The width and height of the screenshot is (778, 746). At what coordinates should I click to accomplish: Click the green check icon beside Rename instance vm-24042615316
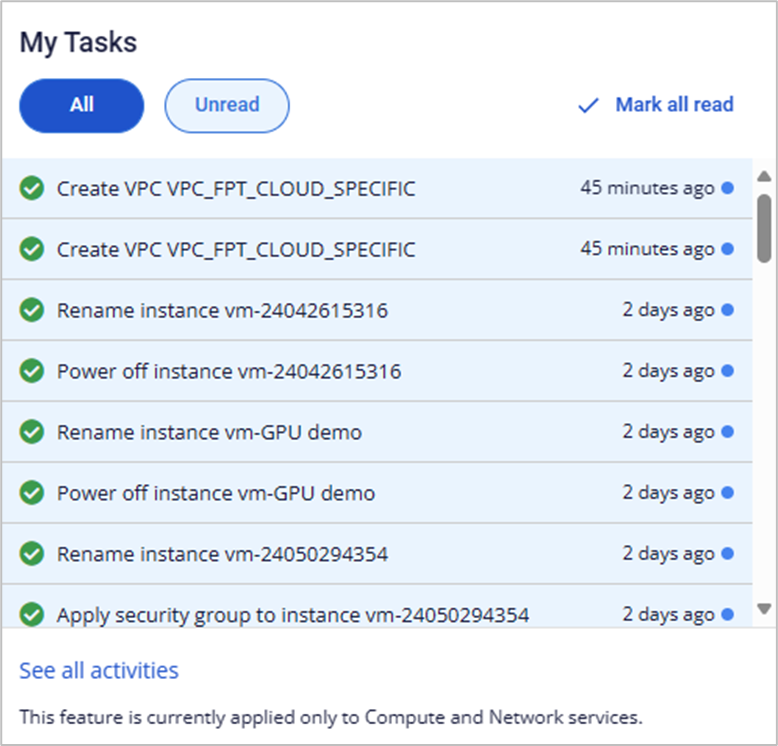point(32,311)
